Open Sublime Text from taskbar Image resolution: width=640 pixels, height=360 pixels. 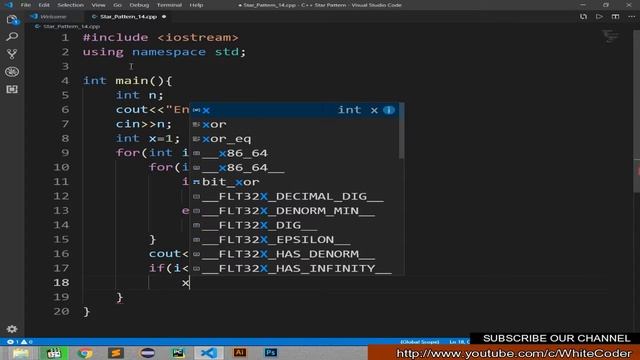(116, 353)
